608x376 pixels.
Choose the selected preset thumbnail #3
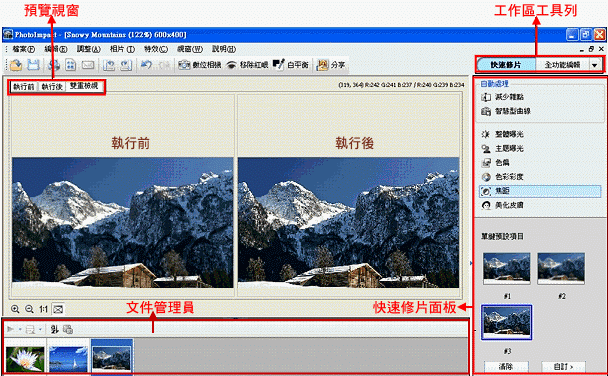pyautogui.click(x=506, y=322)
